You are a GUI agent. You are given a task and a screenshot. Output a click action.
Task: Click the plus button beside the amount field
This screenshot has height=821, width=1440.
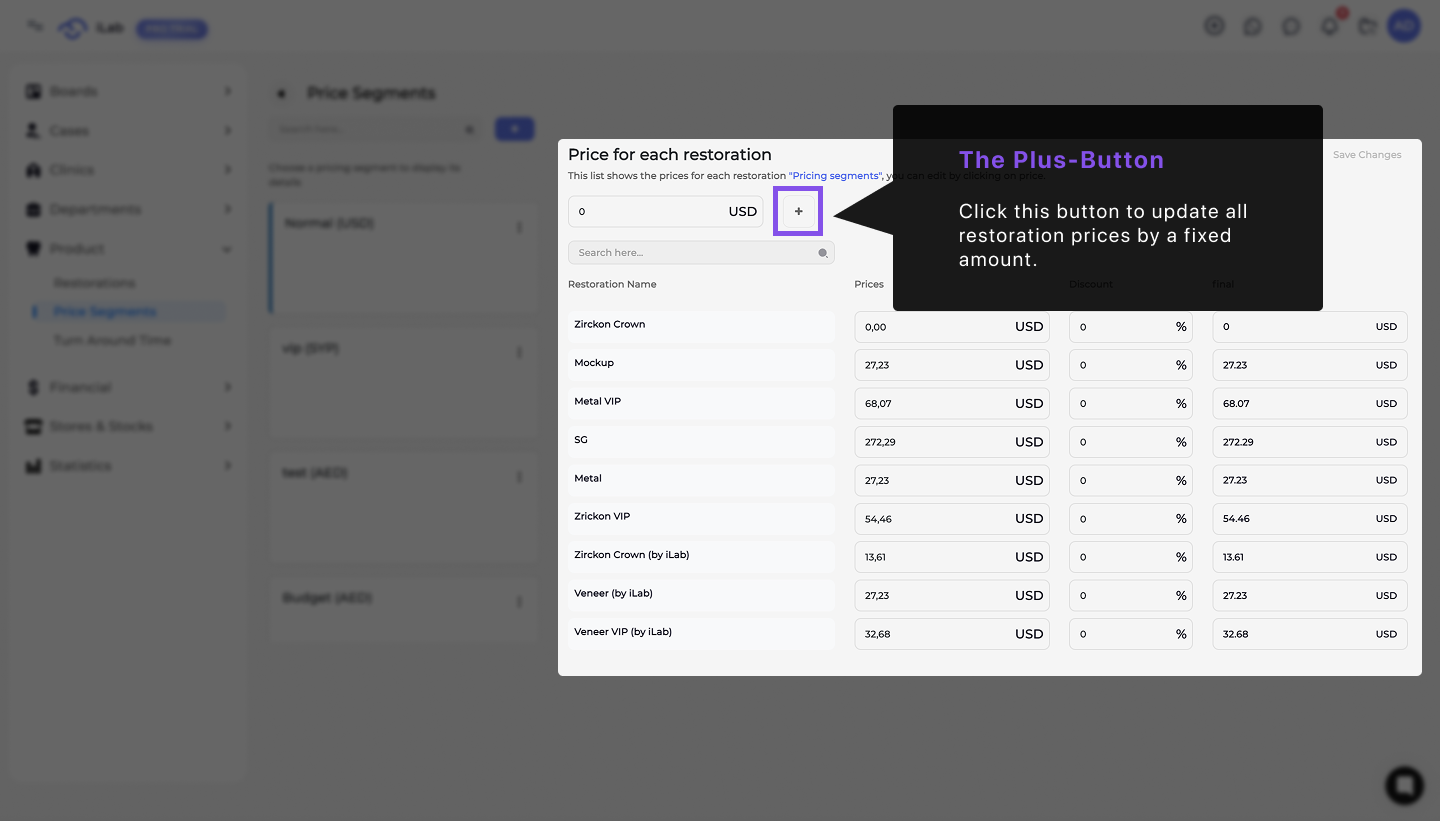pyautogui.click(x=798, y=211)
